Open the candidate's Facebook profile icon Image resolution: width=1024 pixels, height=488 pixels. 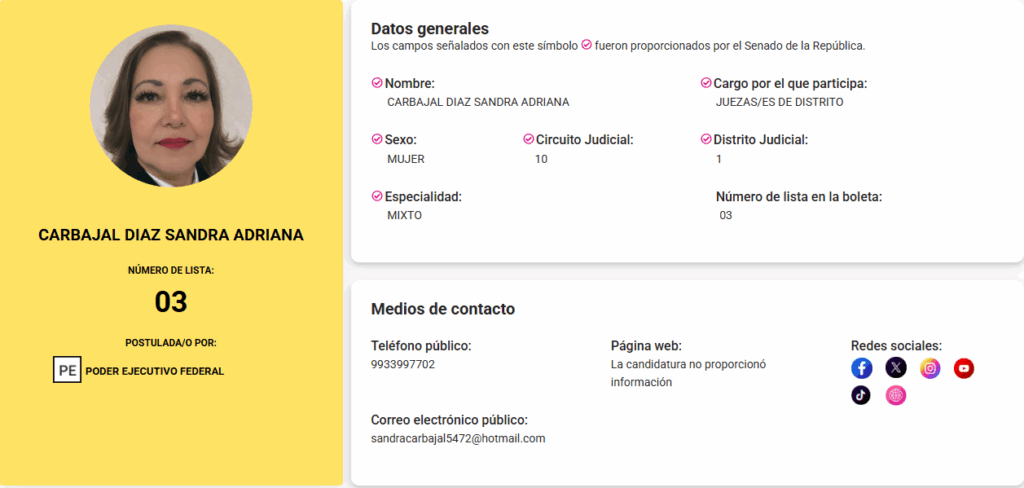pyautogui.click(x=862, y=369)
